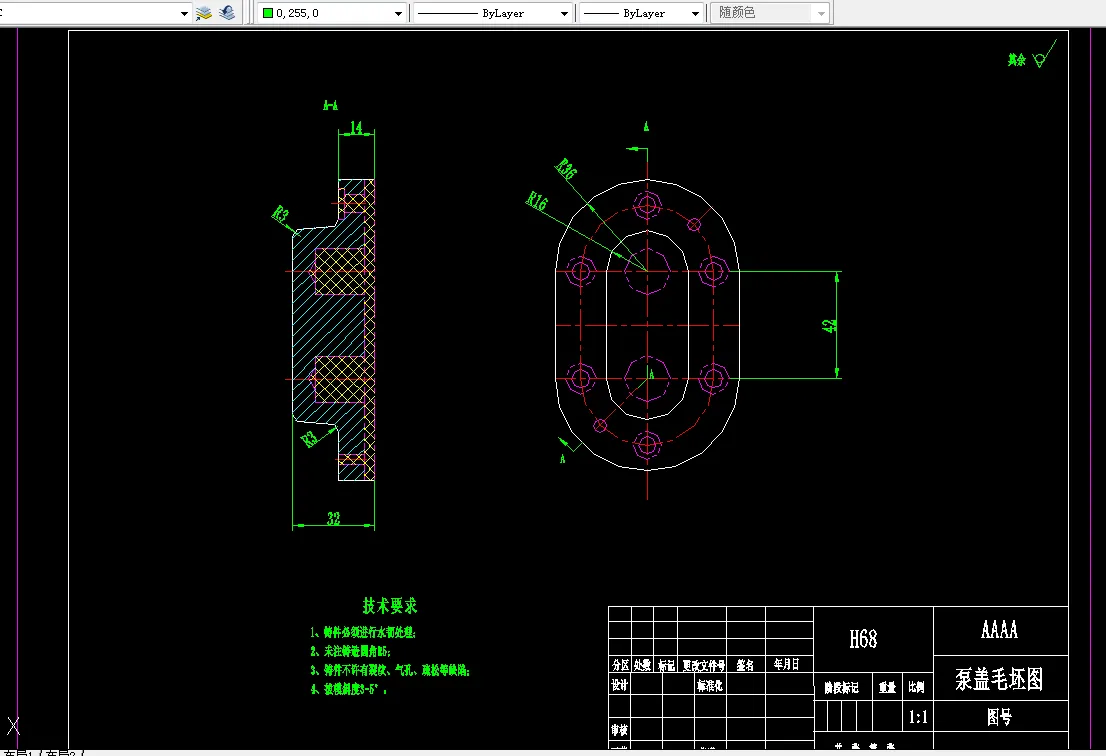The image size is (1106, 756).
Task: Select the lower R3 fillet dimension
Action: 309,439
